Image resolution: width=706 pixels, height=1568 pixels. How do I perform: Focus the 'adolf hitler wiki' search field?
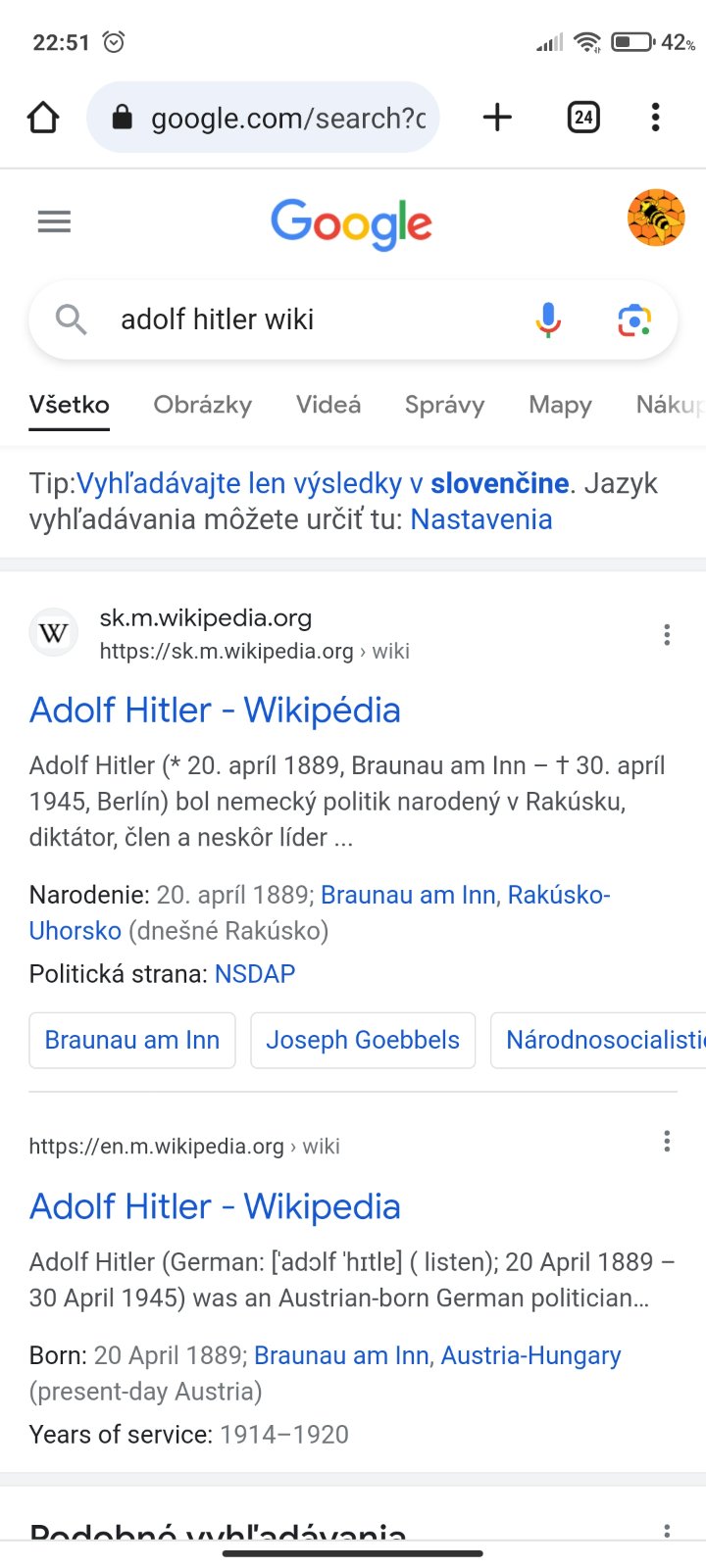tap(294, 319)
